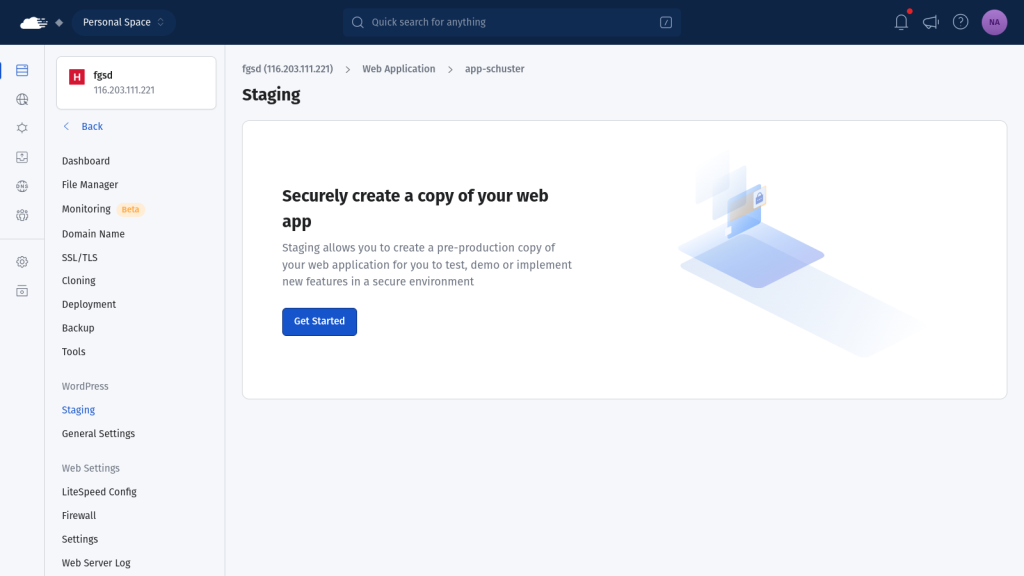Viewport: 1024px width, 576px height.
Task: Click the fgsd server breadcrumb
Action: [287, 69]
